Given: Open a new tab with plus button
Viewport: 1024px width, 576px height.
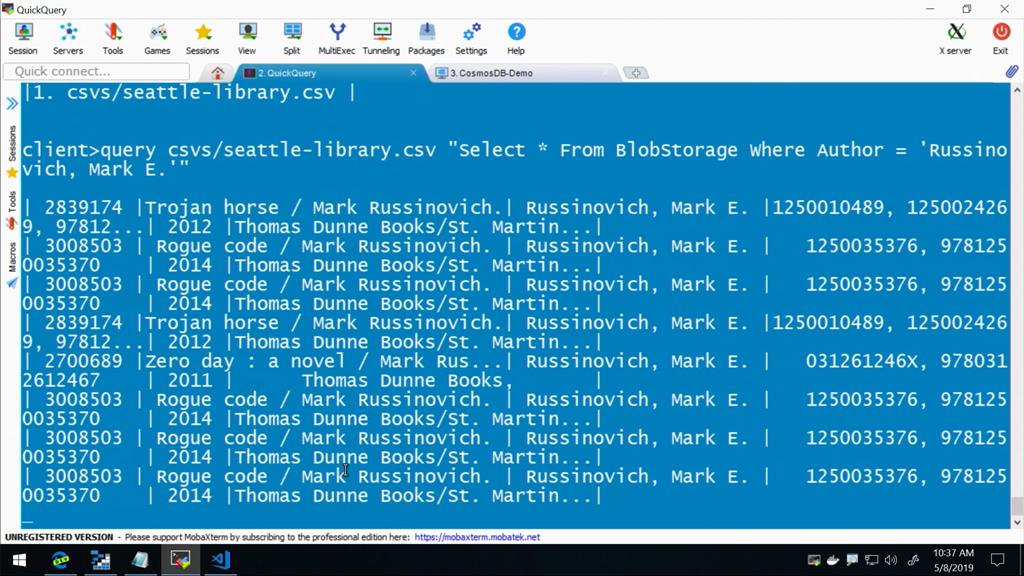Looking at the screenshot, I should point(635,73).
